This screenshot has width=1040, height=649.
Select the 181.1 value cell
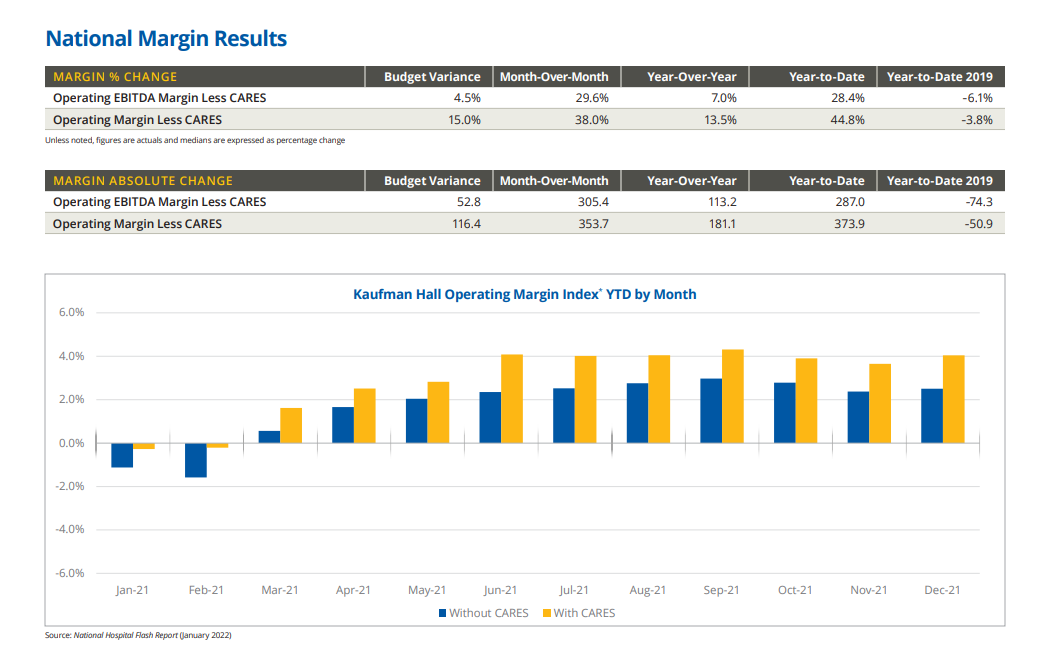pos(722,224)
